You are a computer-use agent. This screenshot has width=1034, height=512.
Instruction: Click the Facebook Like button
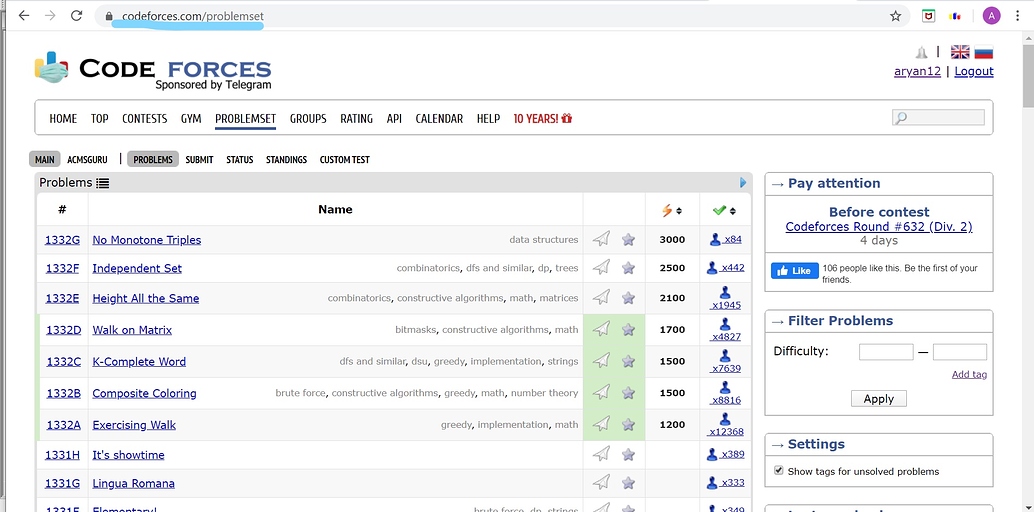pyautogui.click(x=795, y=271)
